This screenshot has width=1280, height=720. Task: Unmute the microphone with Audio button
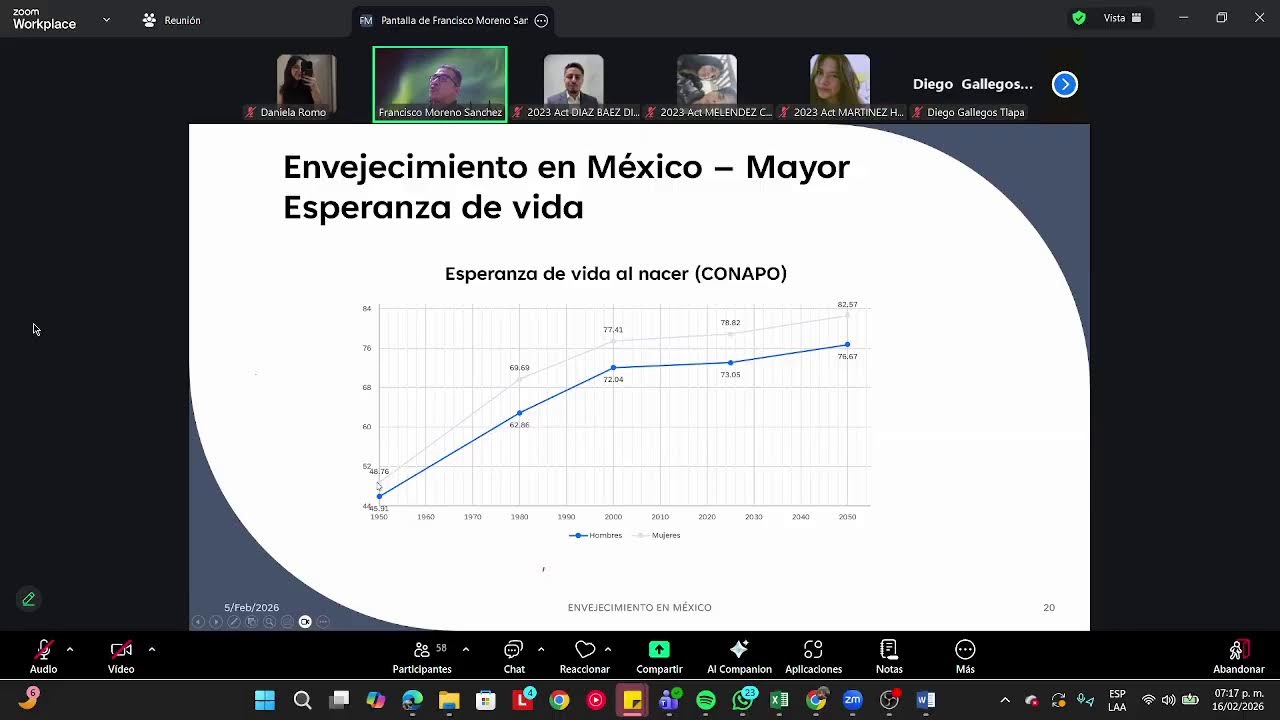43,657
